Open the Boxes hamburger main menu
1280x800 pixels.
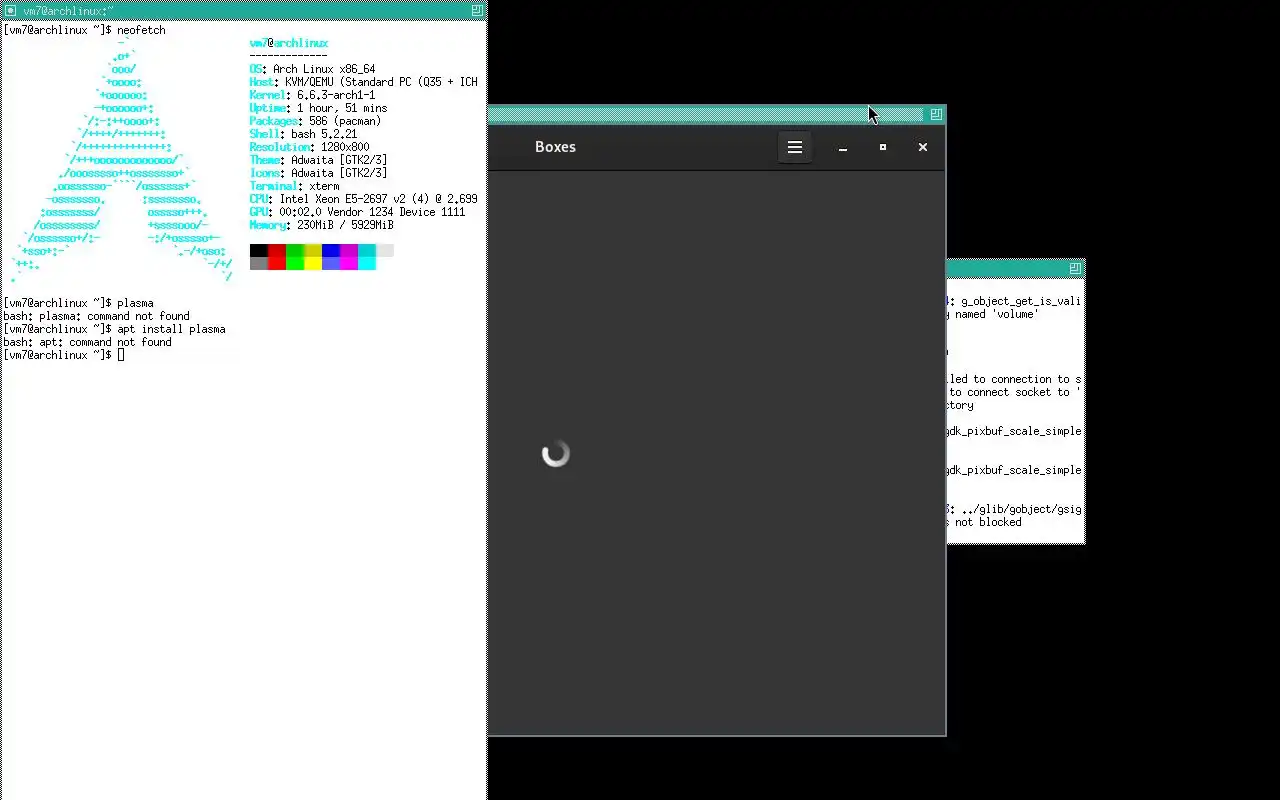tap(795, 147)
